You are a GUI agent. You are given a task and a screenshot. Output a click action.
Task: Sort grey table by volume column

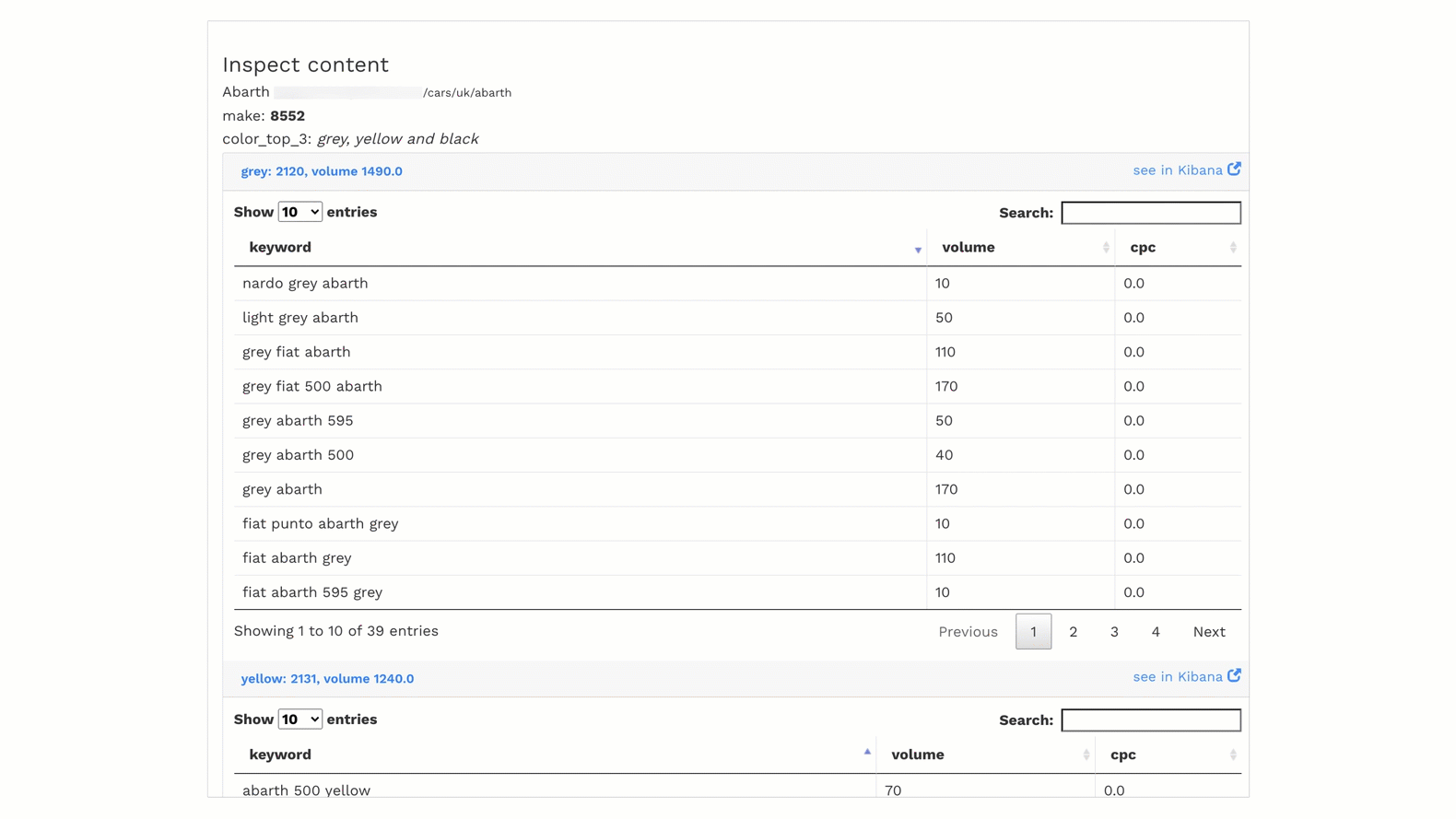click(x=1020, y=248)
